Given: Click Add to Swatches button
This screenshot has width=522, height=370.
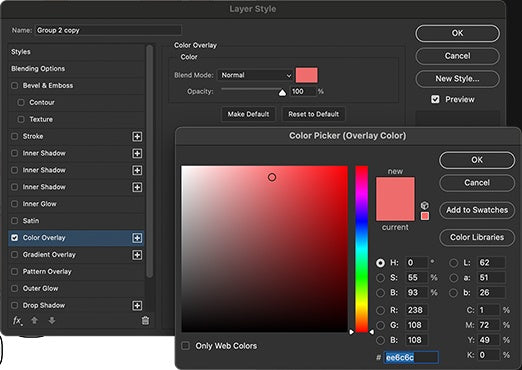Looking at the screenshot, I should pos(477,210).
